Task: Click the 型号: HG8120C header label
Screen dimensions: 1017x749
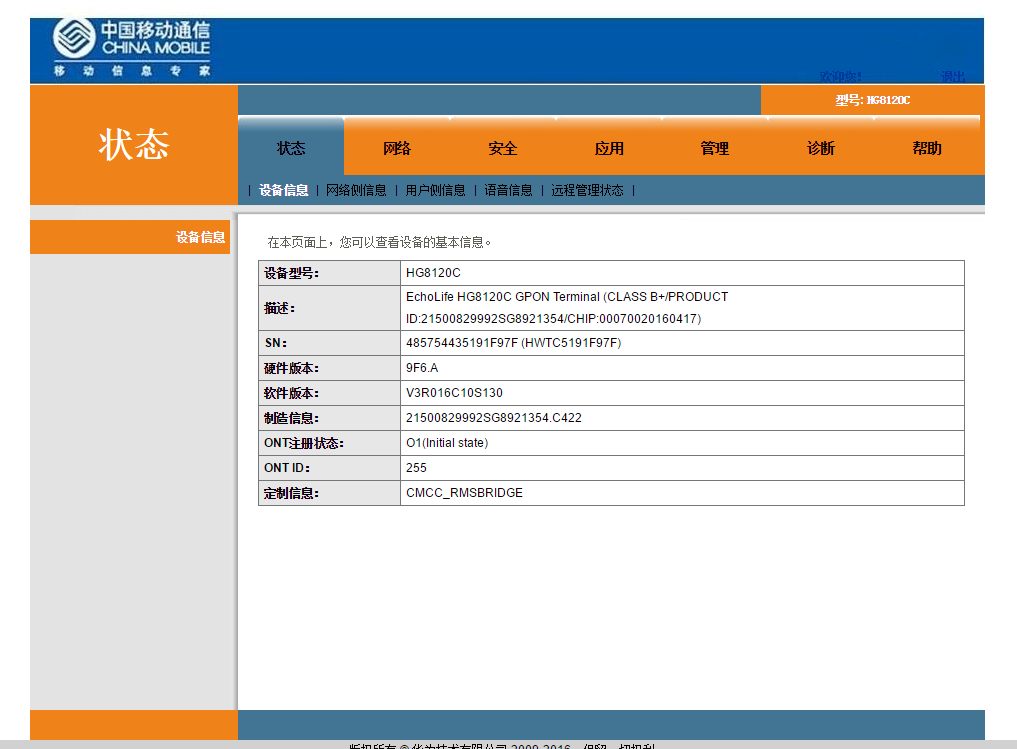Action: [872, 100]
